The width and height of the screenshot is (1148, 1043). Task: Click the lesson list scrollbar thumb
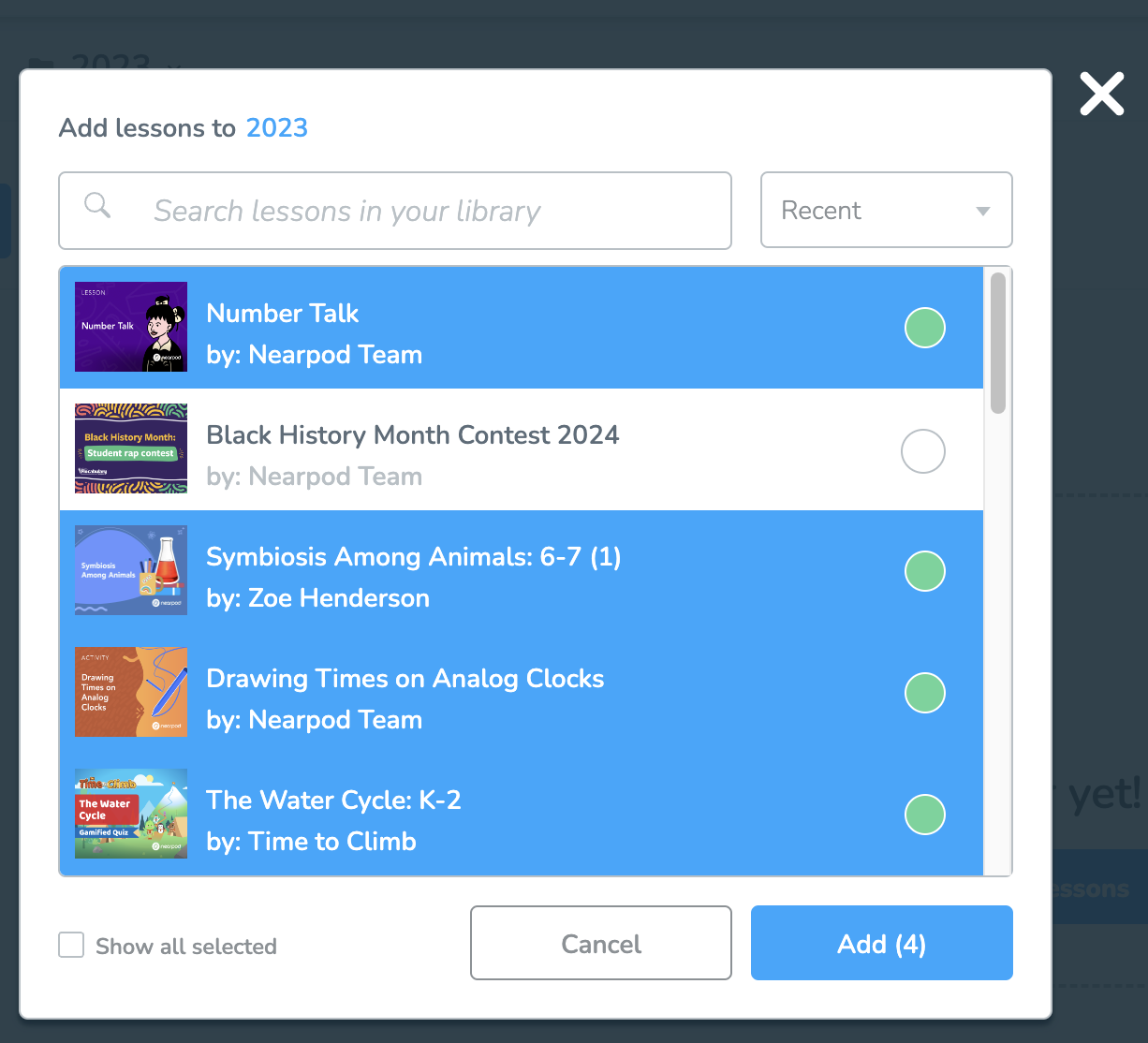[998, 343]
